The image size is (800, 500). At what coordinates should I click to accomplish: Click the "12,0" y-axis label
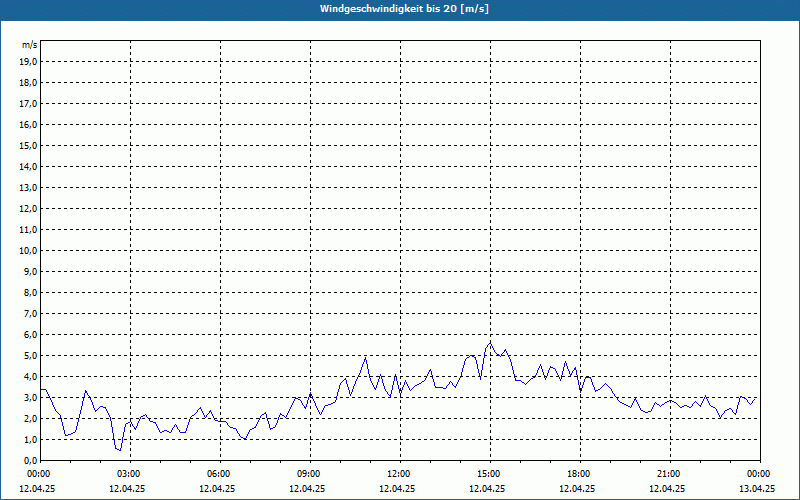tap(29, 209)
